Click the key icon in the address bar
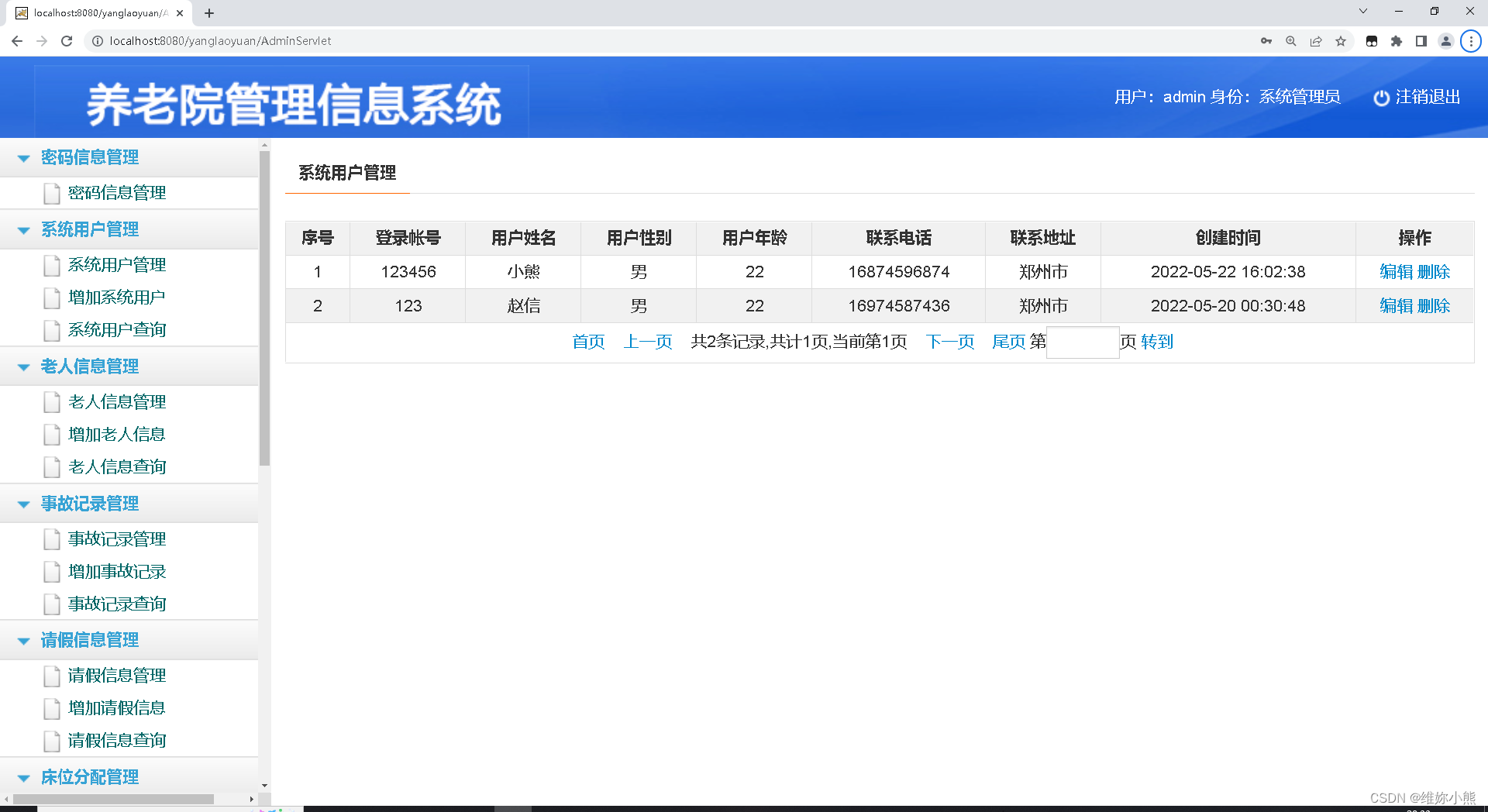The height and width of the screenshot is (812, 1488). point(1266,41)
